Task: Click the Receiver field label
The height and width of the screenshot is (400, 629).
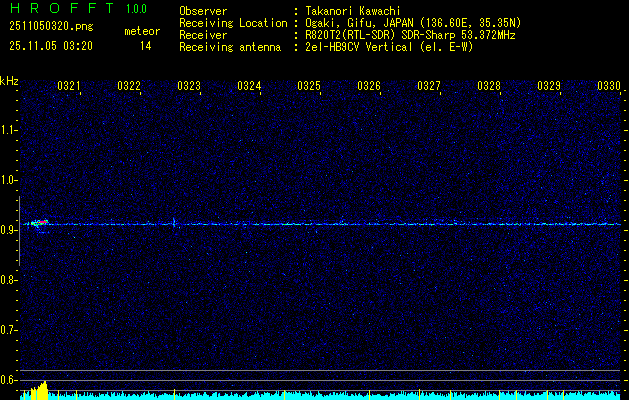Action: pos(203,35)
